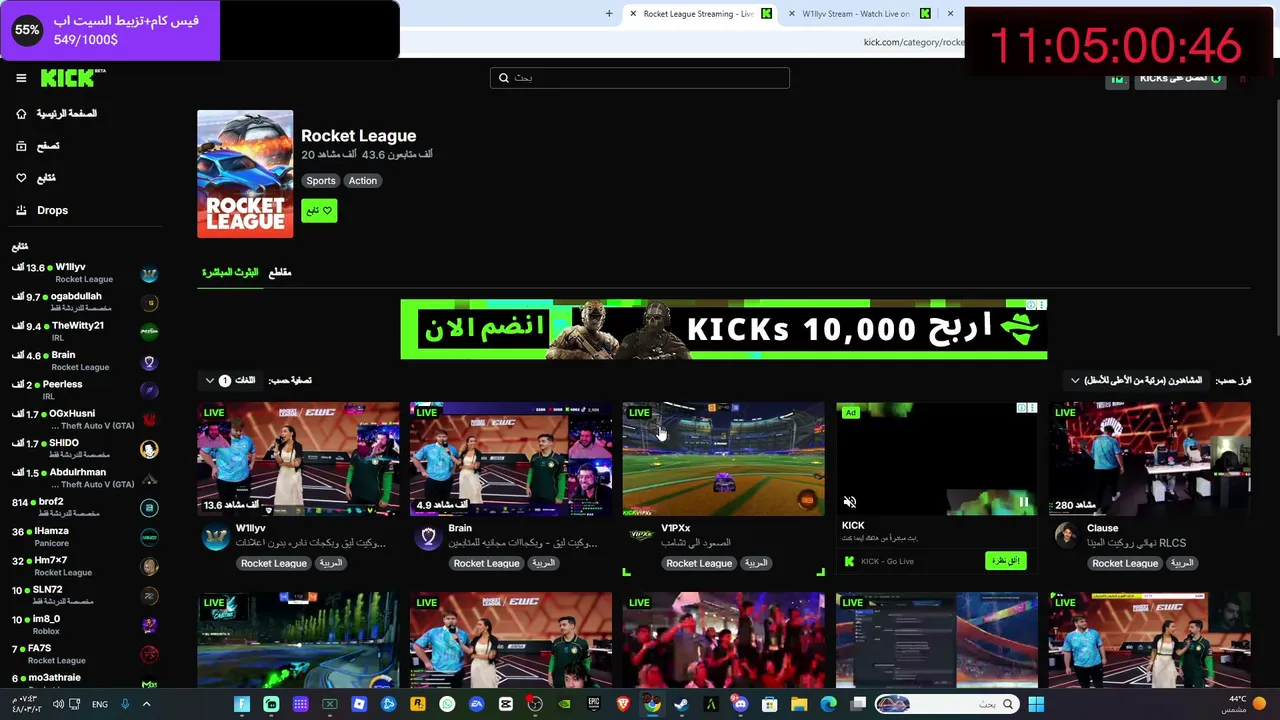Open تصفح browse page in sidebar
Screen dimensions: 1280x720
38,146
